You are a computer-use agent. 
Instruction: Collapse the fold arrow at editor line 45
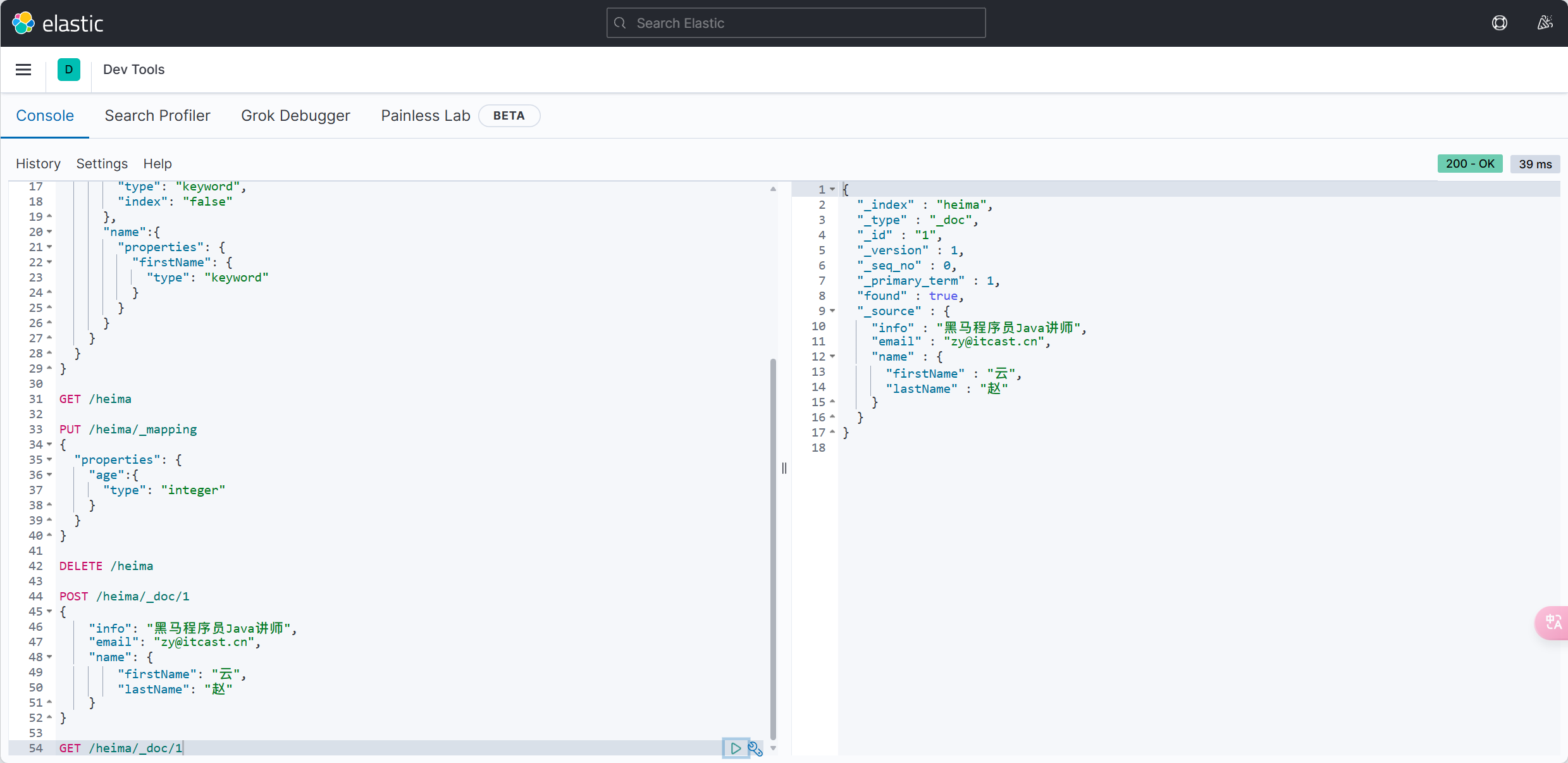tap(49, 611)
